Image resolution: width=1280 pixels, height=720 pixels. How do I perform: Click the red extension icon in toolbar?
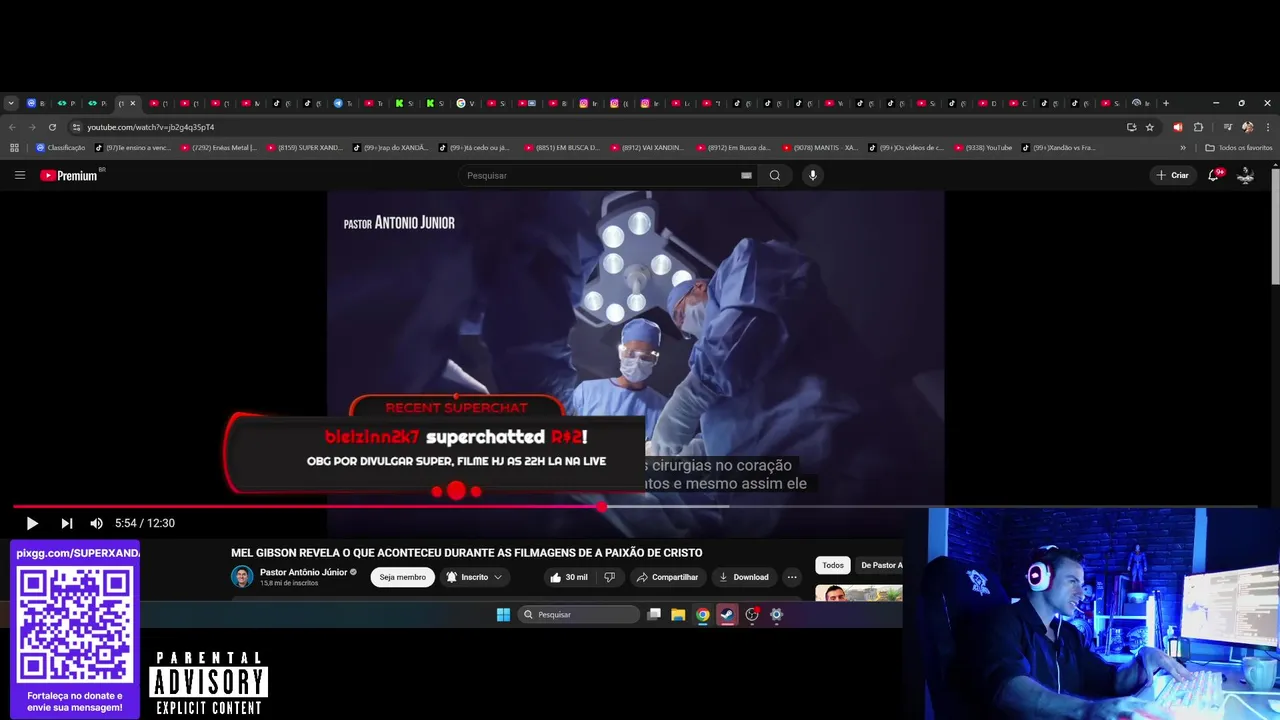(1178, 127)
